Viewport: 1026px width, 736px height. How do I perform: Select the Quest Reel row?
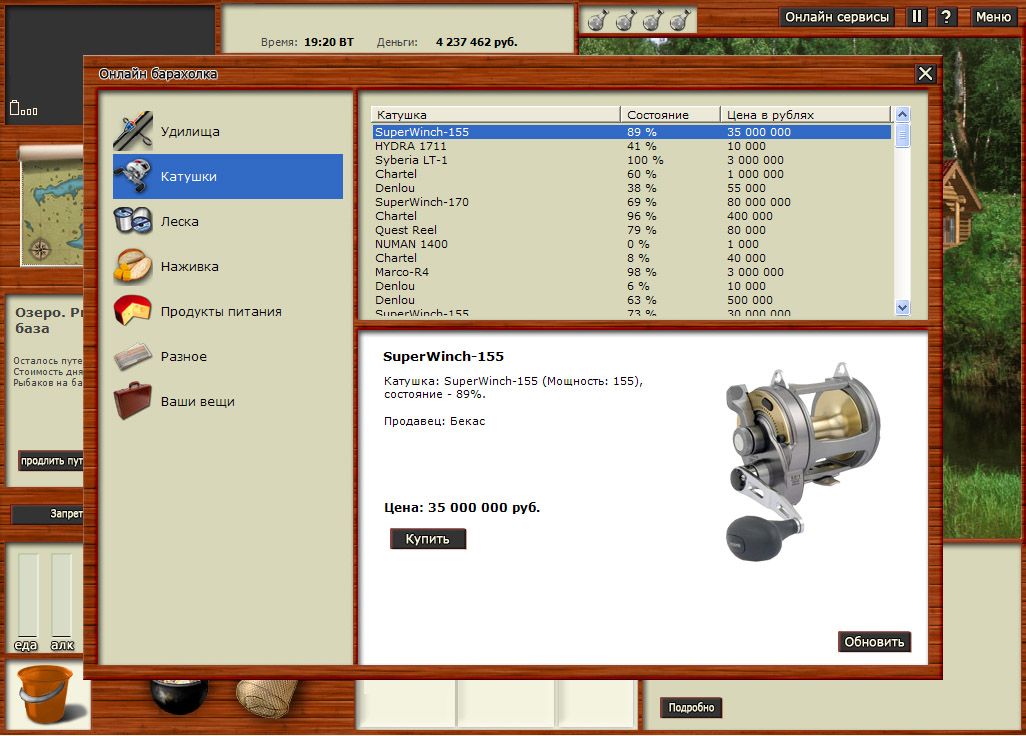(x=631, y=230)
